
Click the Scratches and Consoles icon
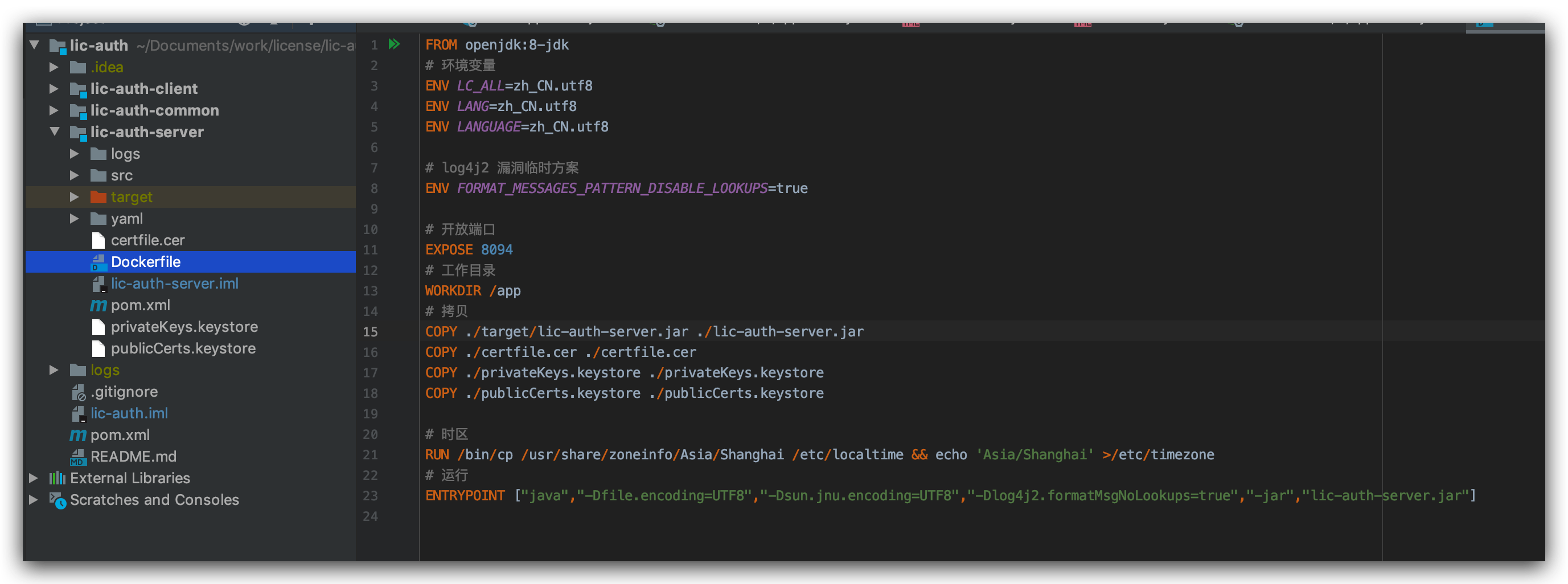[x=57, y=500]
